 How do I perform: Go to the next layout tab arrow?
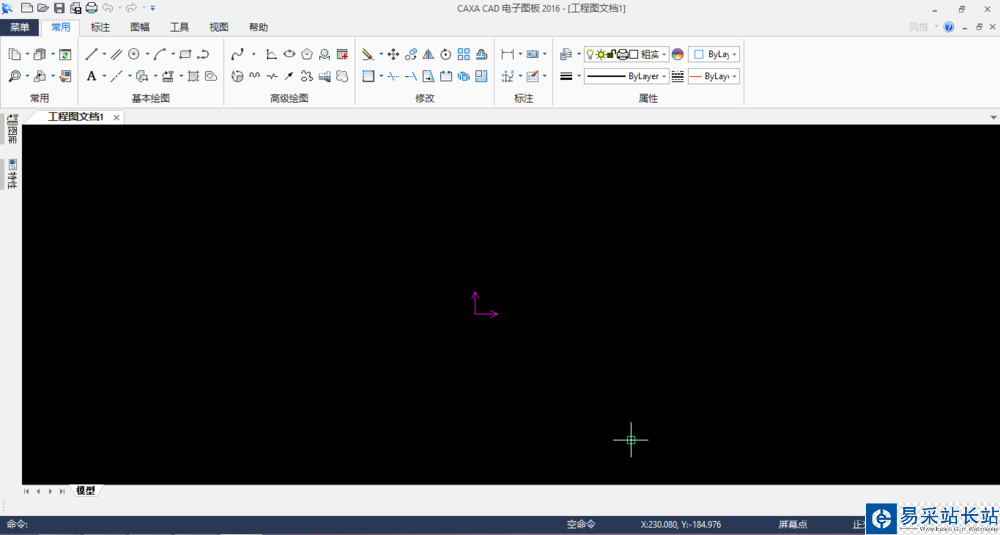pyautogui.click(x=50, y=491)
